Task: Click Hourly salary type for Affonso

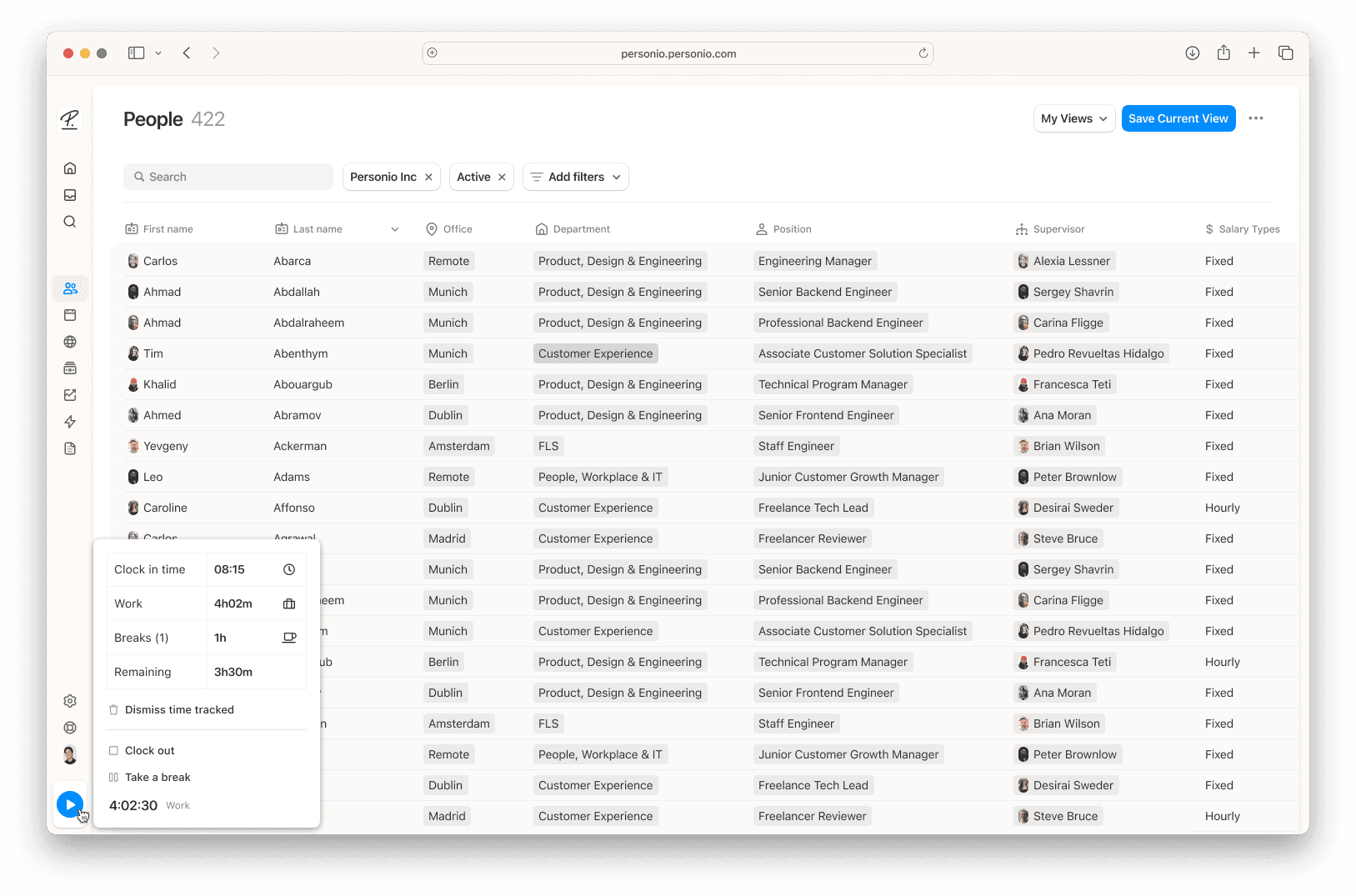Action: click(1223, 508)
